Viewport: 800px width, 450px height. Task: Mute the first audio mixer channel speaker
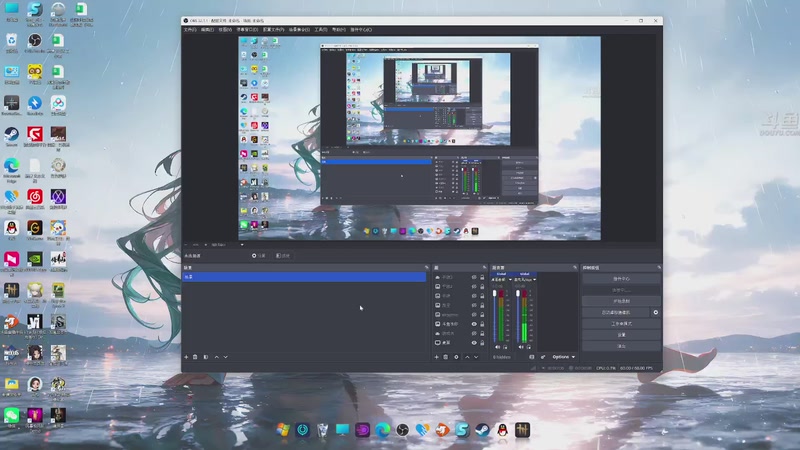point(497,347)
